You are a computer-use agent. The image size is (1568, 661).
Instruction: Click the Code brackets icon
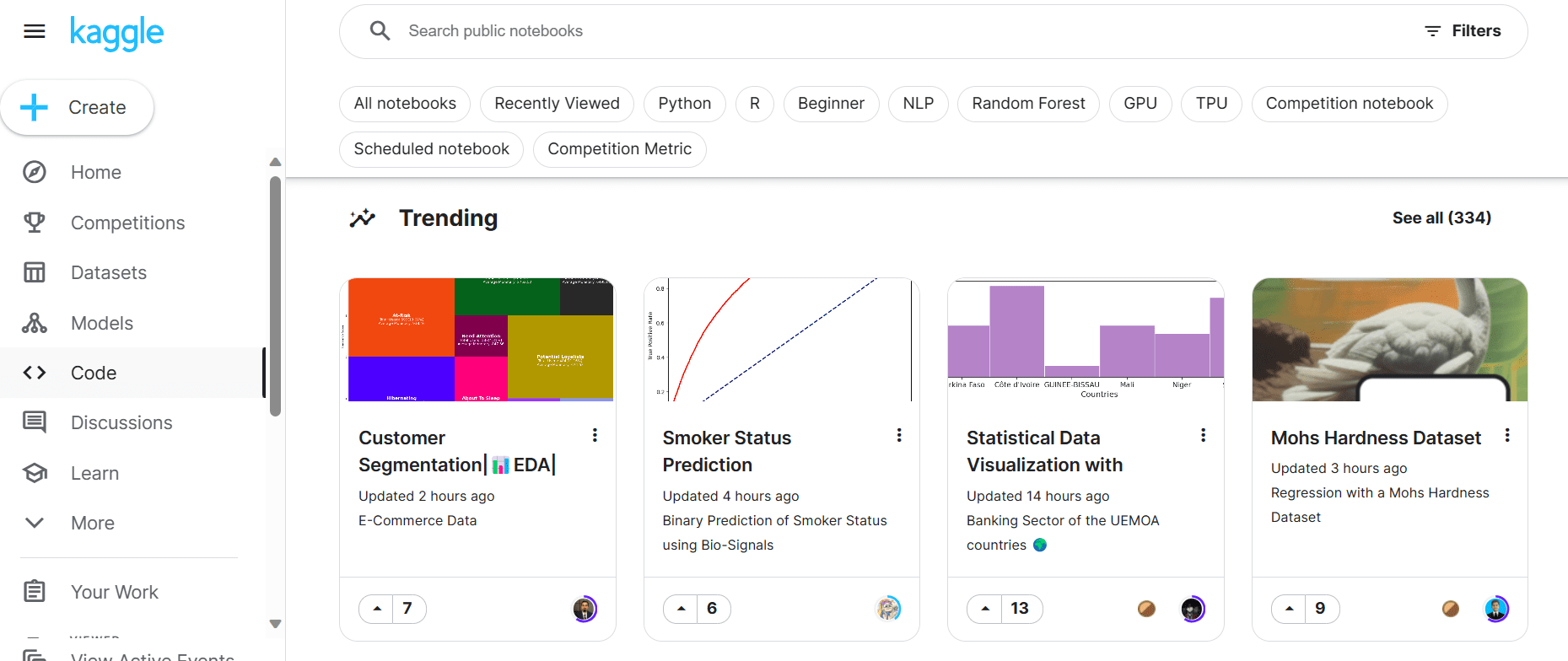[x=35, y=373]
